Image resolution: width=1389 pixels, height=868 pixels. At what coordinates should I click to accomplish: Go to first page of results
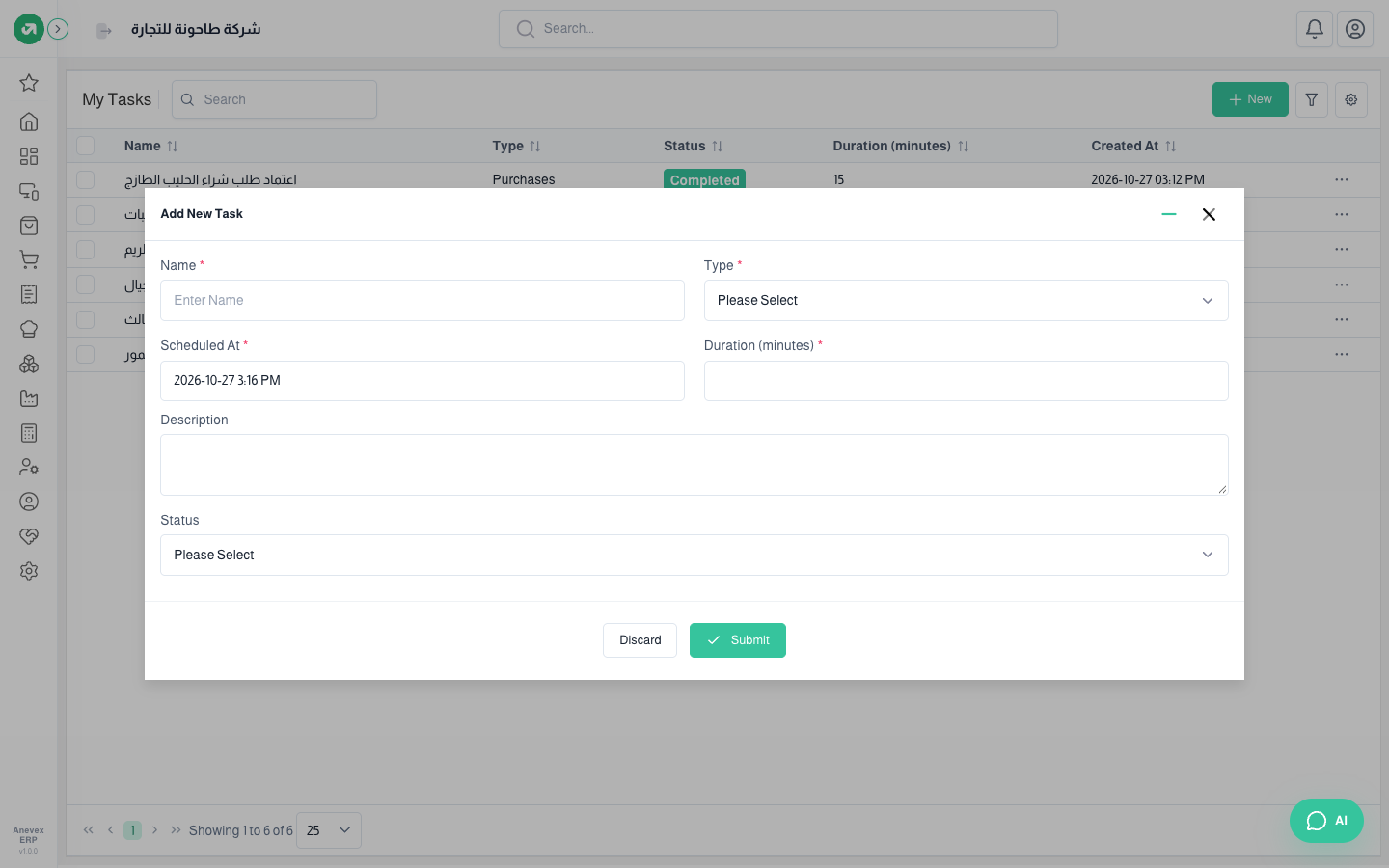click(x=89, y=830)
